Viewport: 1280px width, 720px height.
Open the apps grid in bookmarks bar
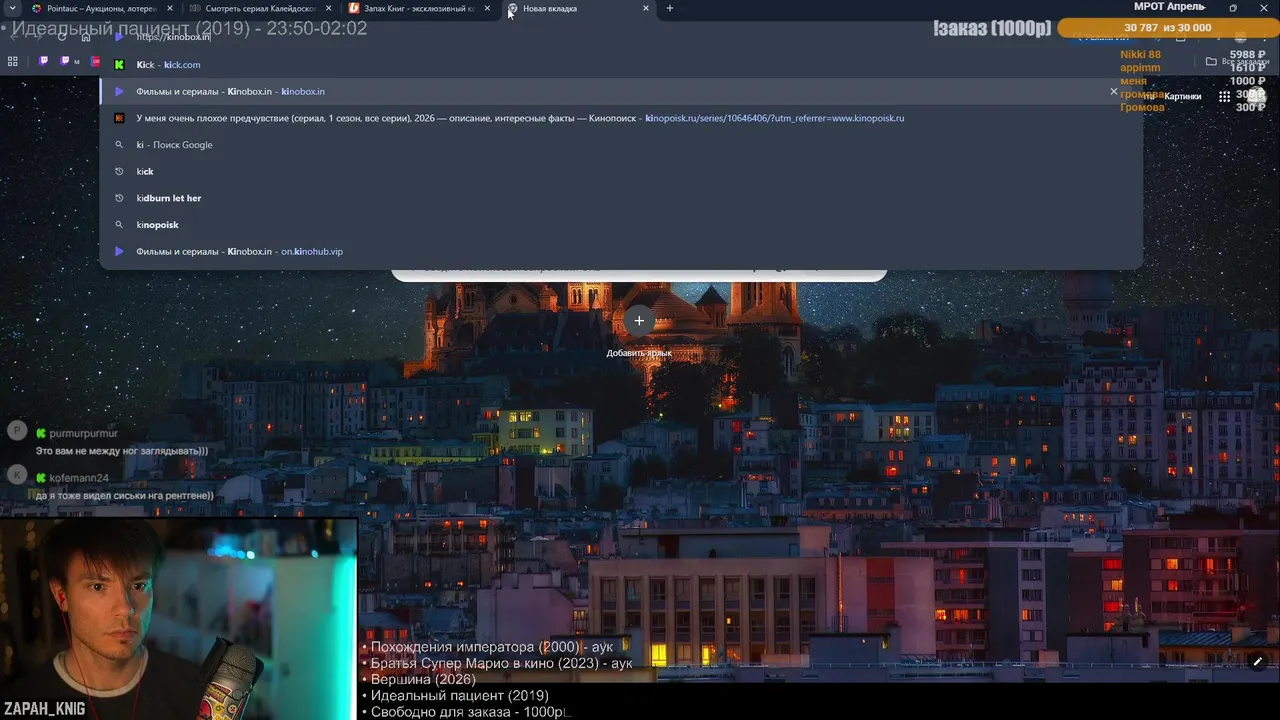click(x=13, y=61)
